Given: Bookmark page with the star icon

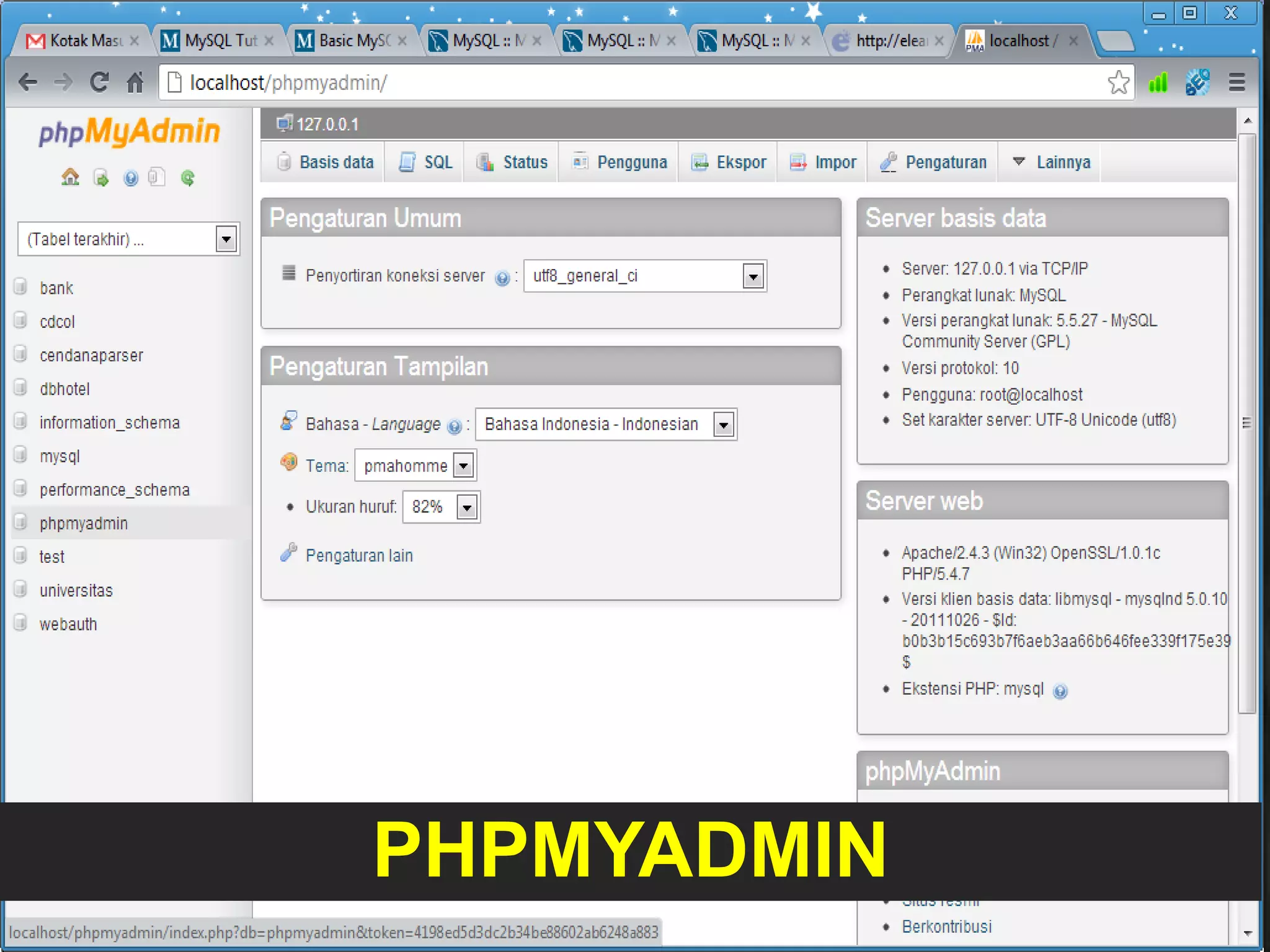Looking at the screenshot, I should click(1118, 82).
